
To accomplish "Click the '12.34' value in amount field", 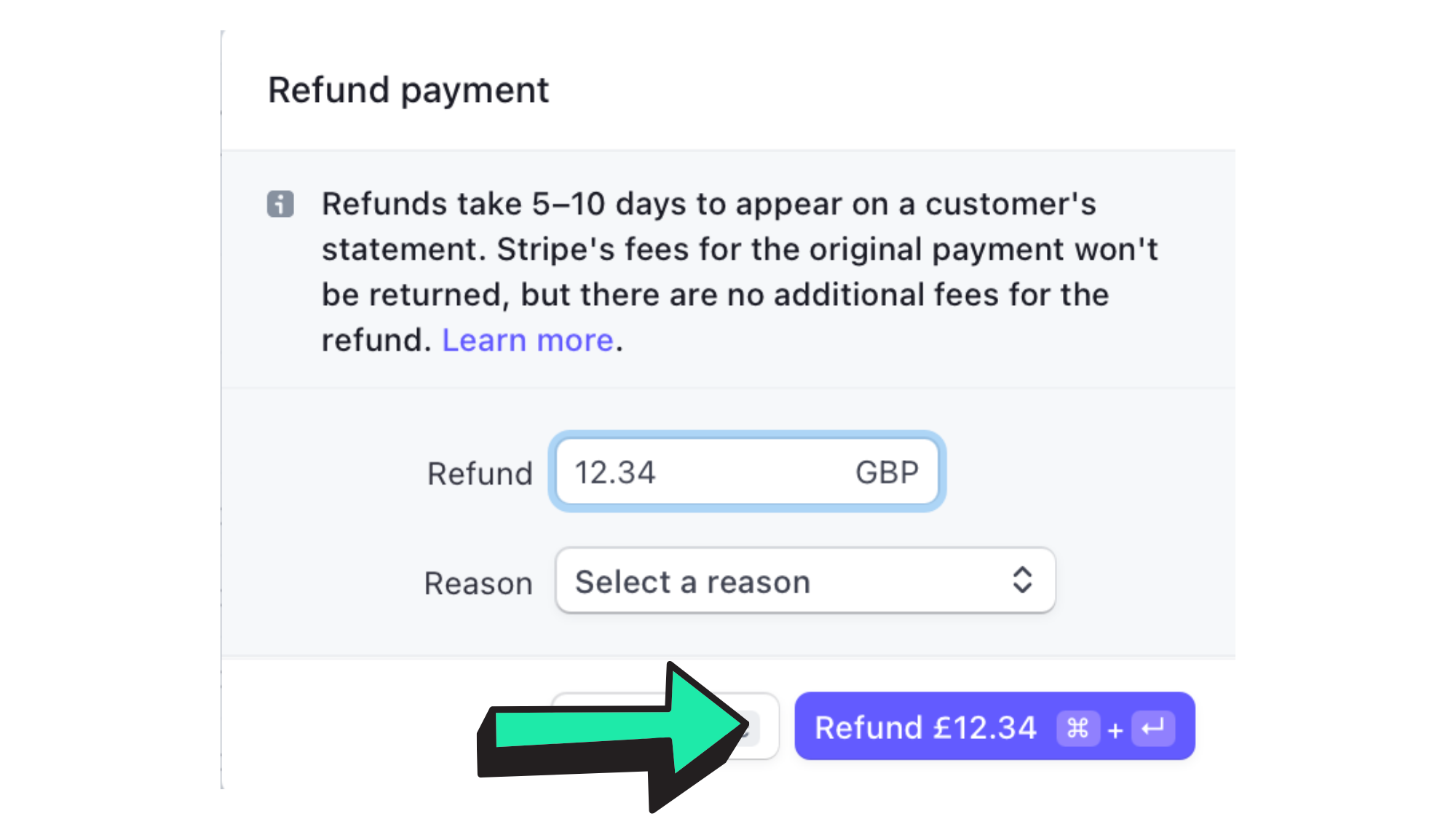I will (x=615, y=472).
